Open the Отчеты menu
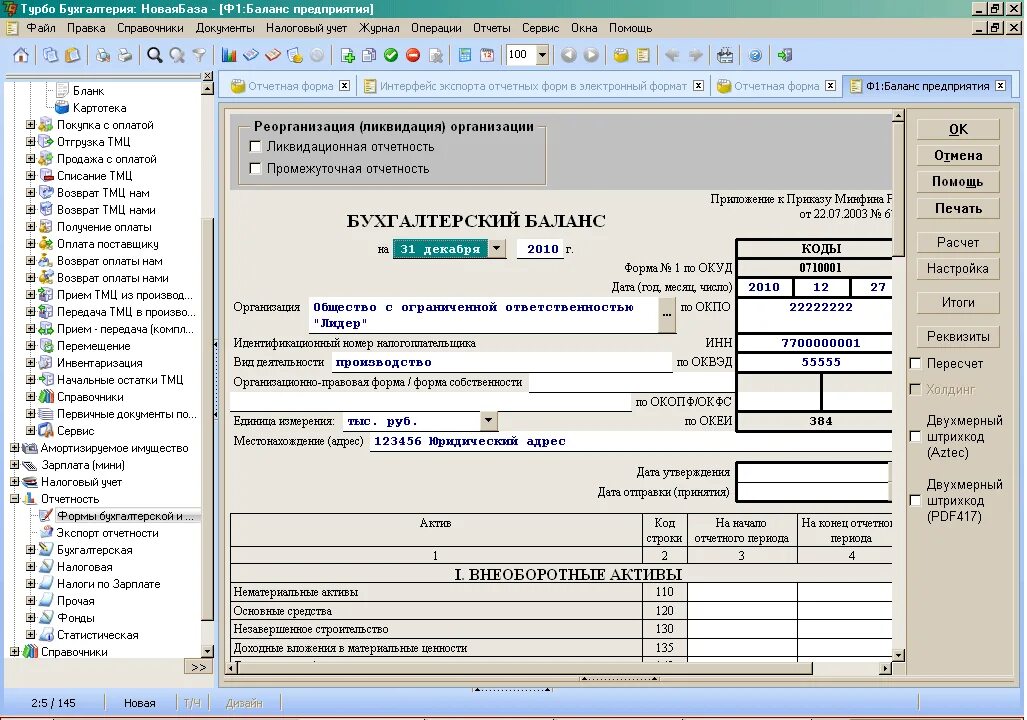The image size is (1027, 720). coord(491,28)
